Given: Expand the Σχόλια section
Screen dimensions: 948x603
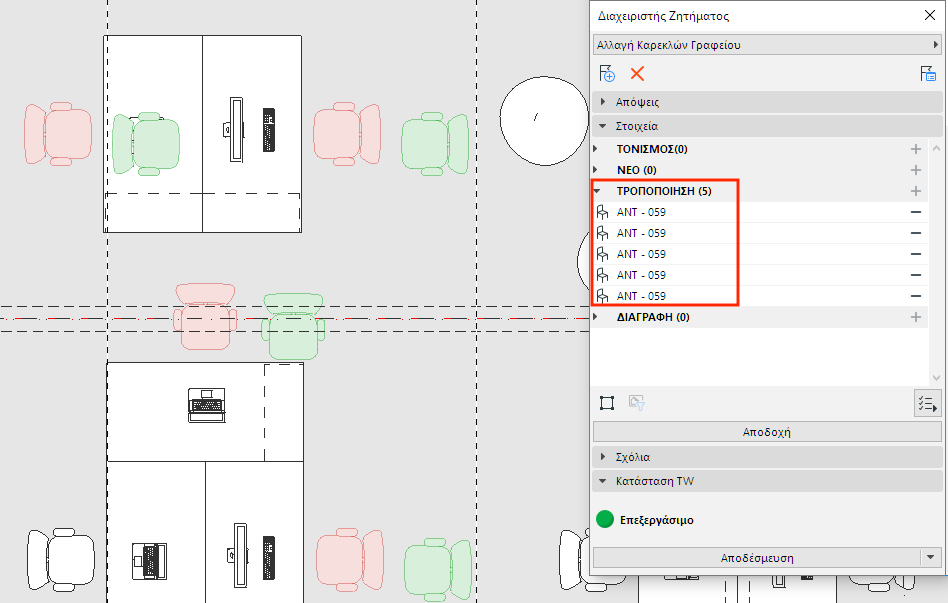Looking at the screenshot, I should (603, 457).
